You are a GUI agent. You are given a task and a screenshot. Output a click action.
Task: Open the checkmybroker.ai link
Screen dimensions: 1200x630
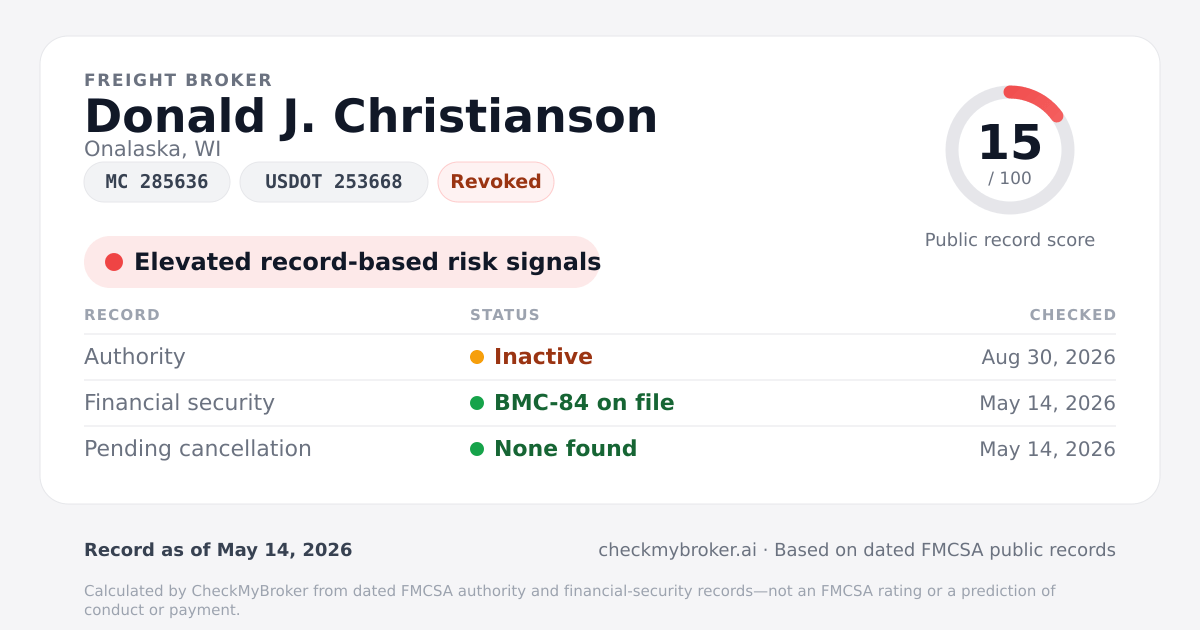coord(677,550)
